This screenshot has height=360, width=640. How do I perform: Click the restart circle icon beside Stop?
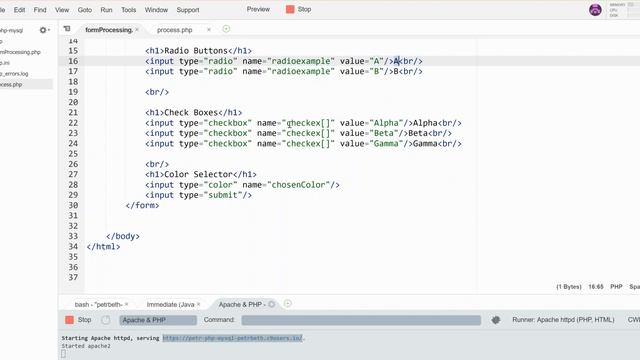pos(106,320)
